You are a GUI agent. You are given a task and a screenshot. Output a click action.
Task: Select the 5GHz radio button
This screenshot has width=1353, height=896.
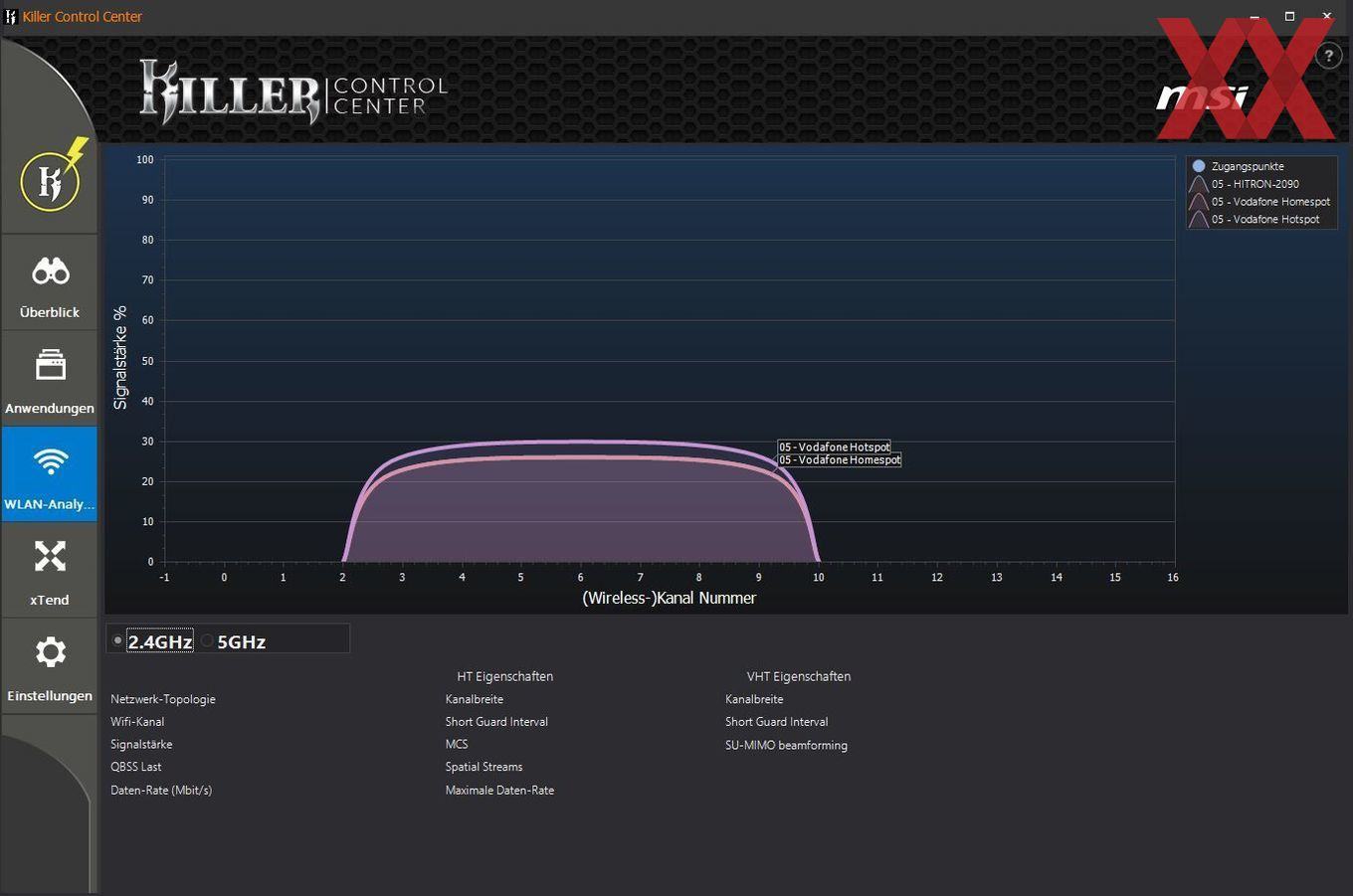(207, 641)
